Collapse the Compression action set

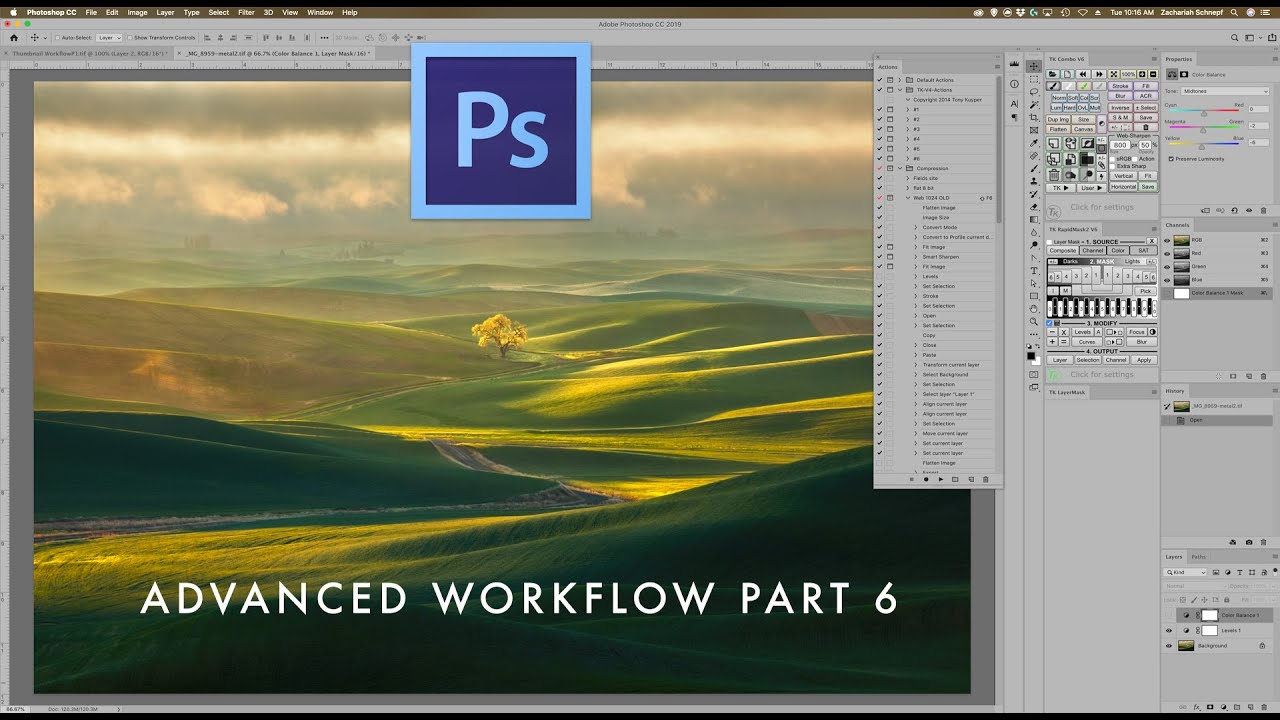tap(899, 168)
